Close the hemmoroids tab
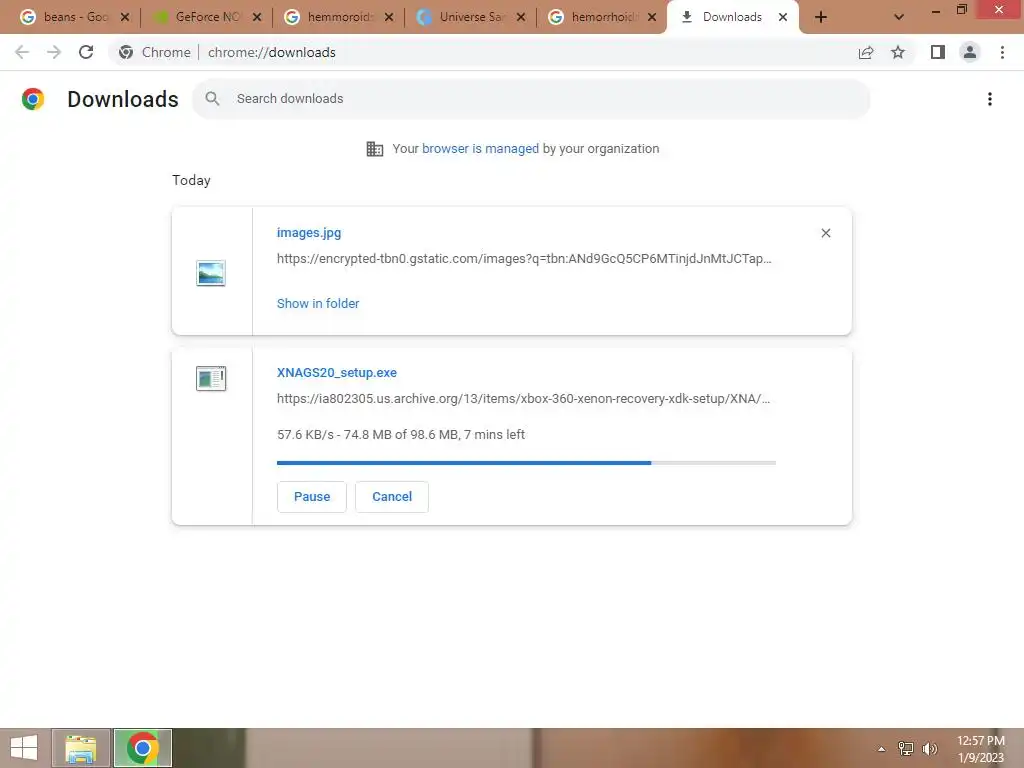The width and height of the screenshot is (1024, 768). coord(389,17)
